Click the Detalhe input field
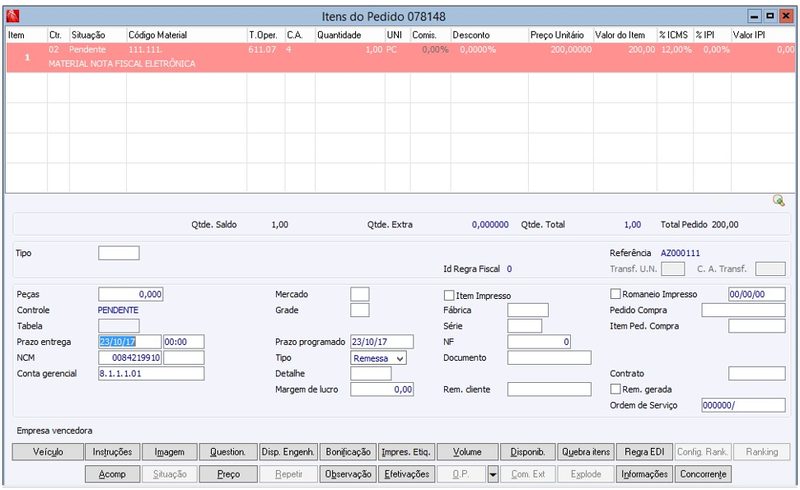The image size is (800, 490). (x=371, y=374)
